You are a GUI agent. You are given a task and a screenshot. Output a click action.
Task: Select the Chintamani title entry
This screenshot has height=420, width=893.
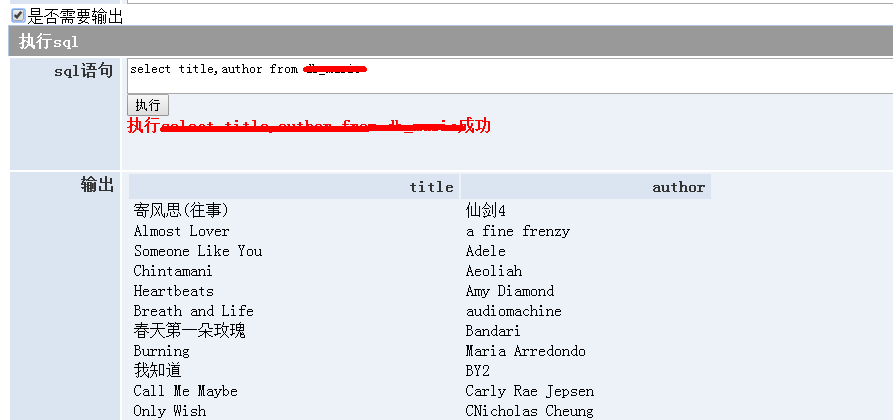point(173,271)
